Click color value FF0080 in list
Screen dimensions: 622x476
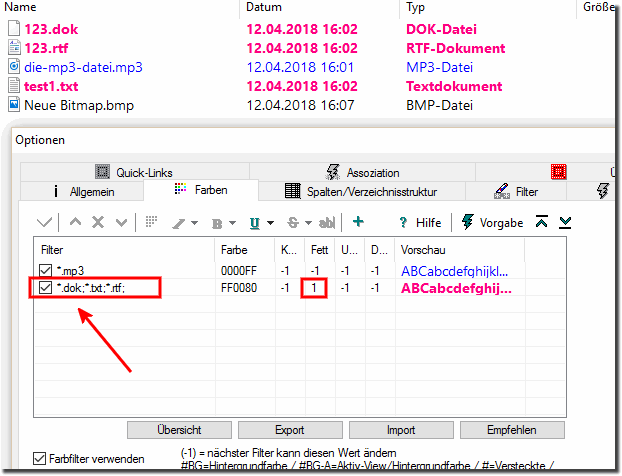[x=239, y=288]
